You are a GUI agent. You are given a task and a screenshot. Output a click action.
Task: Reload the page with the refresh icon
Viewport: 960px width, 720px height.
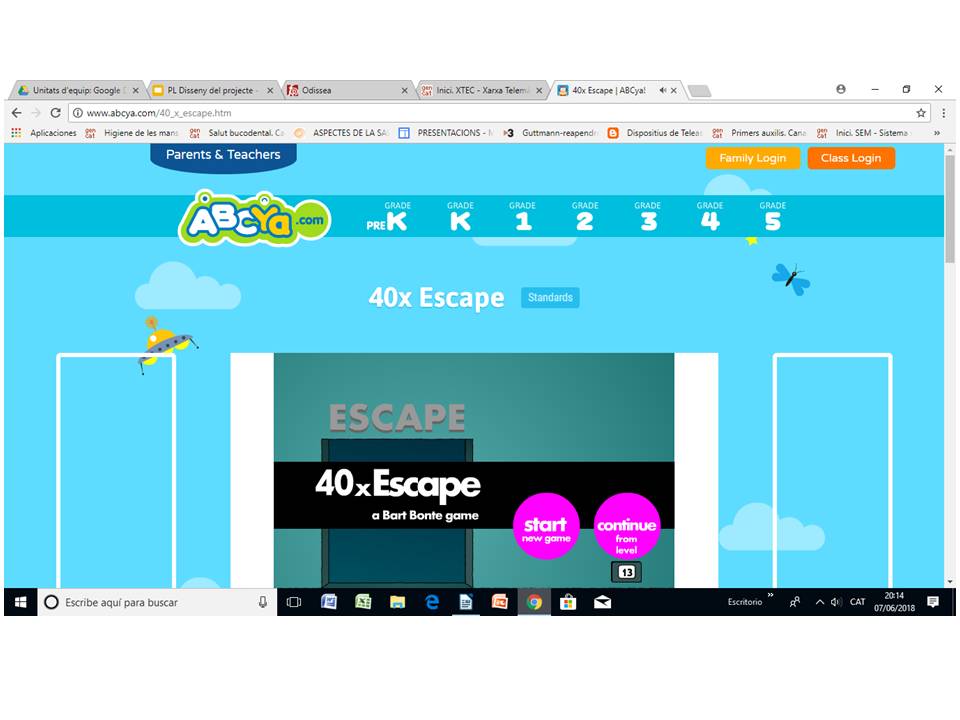(55, 113)
